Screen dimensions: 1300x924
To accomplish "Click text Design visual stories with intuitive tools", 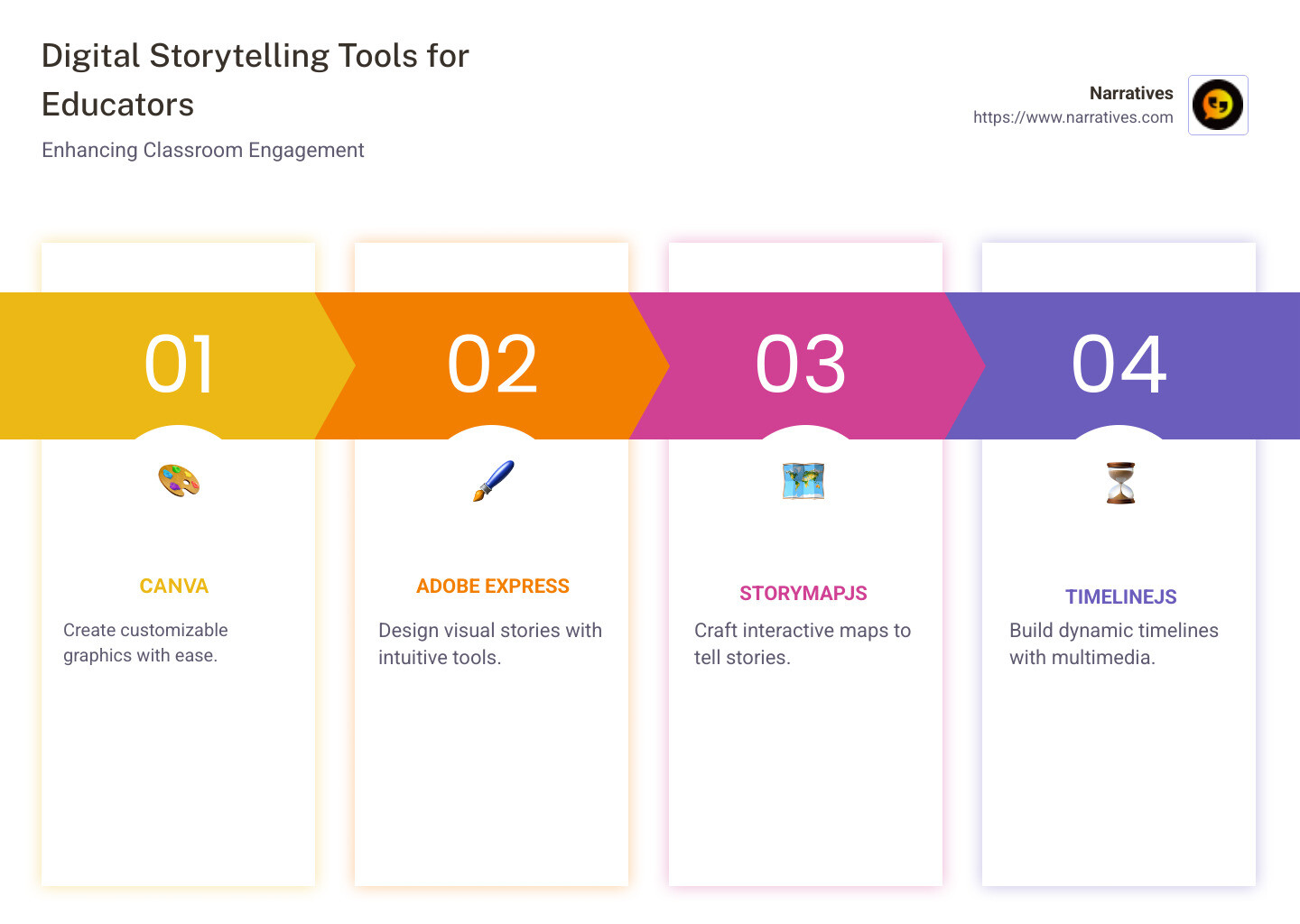I will pos(490,644).
